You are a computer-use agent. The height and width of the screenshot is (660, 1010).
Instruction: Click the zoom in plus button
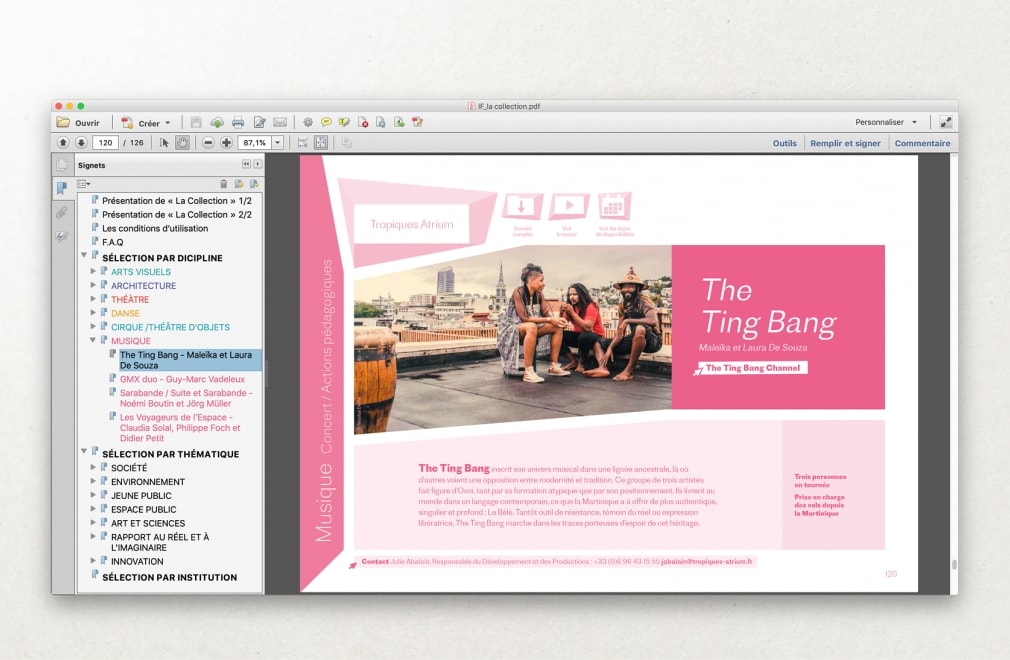click(x=226, y=143)
